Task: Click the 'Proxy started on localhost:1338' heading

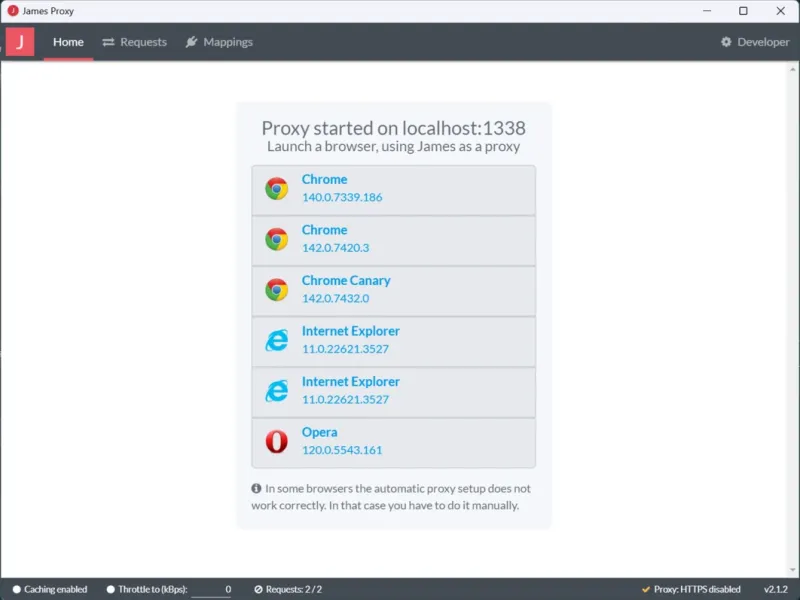Action: click(x=393, y=128)
